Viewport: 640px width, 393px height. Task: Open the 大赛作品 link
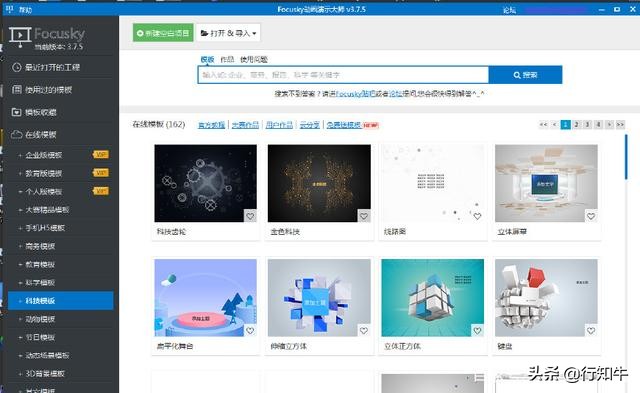pos(245,125)
